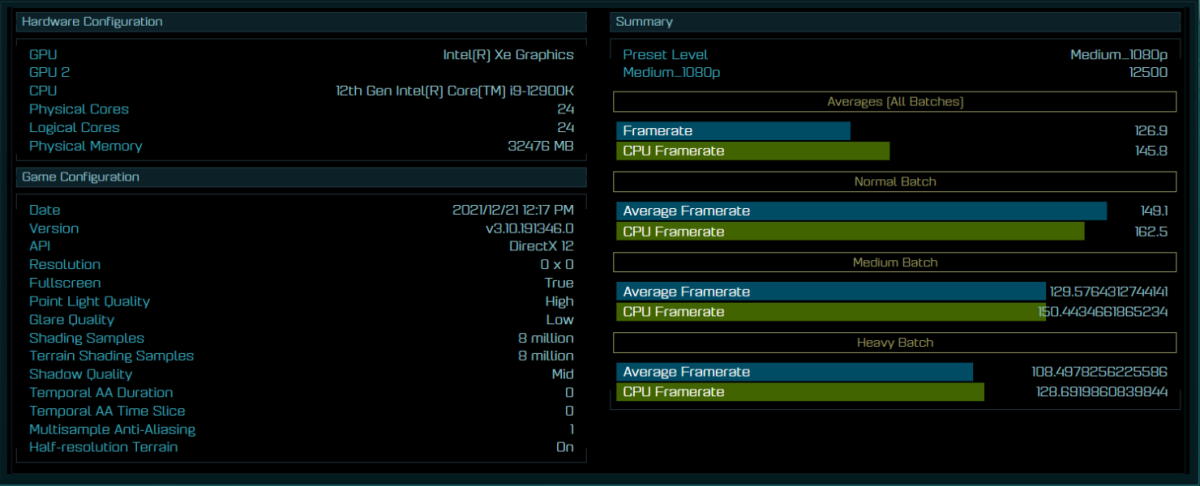Click the green CPU Framerate bar under Averages
Viewport: 1200px width, 486px height.
[752, 151]
